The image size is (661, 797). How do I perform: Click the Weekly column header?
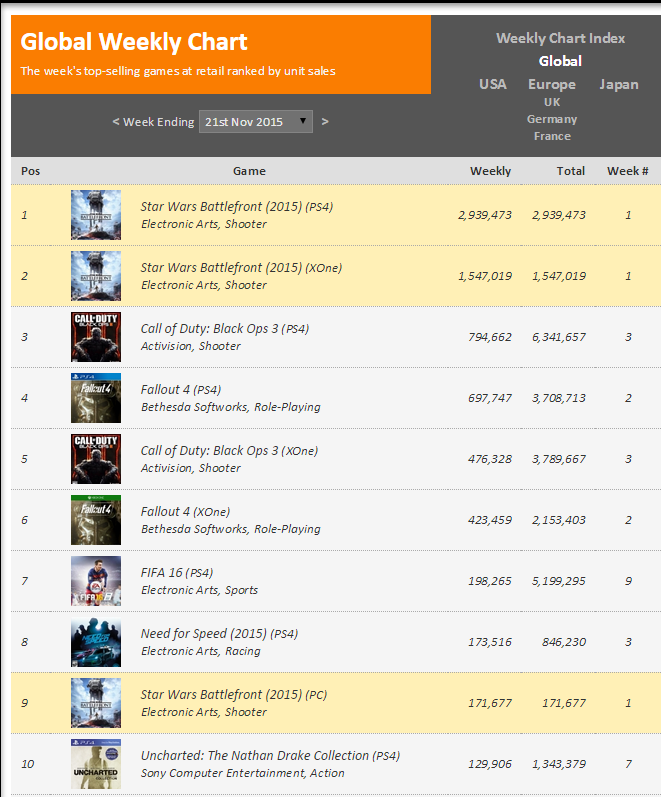[490, 171]
